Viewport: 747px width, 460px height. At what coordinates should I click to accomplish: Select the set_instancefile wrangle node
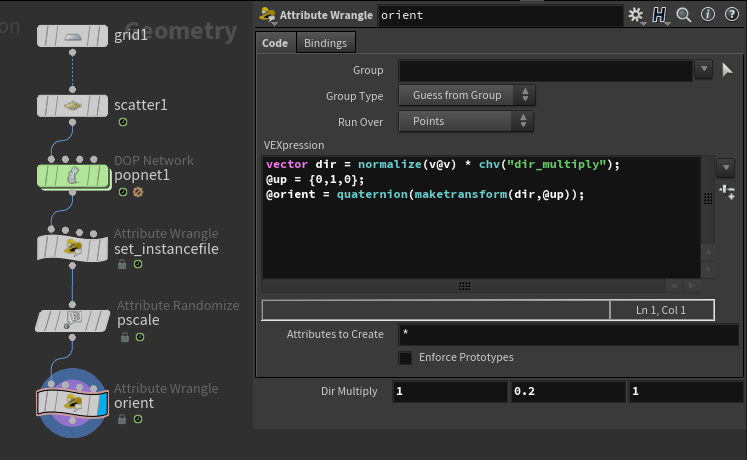tap(72, 248)
